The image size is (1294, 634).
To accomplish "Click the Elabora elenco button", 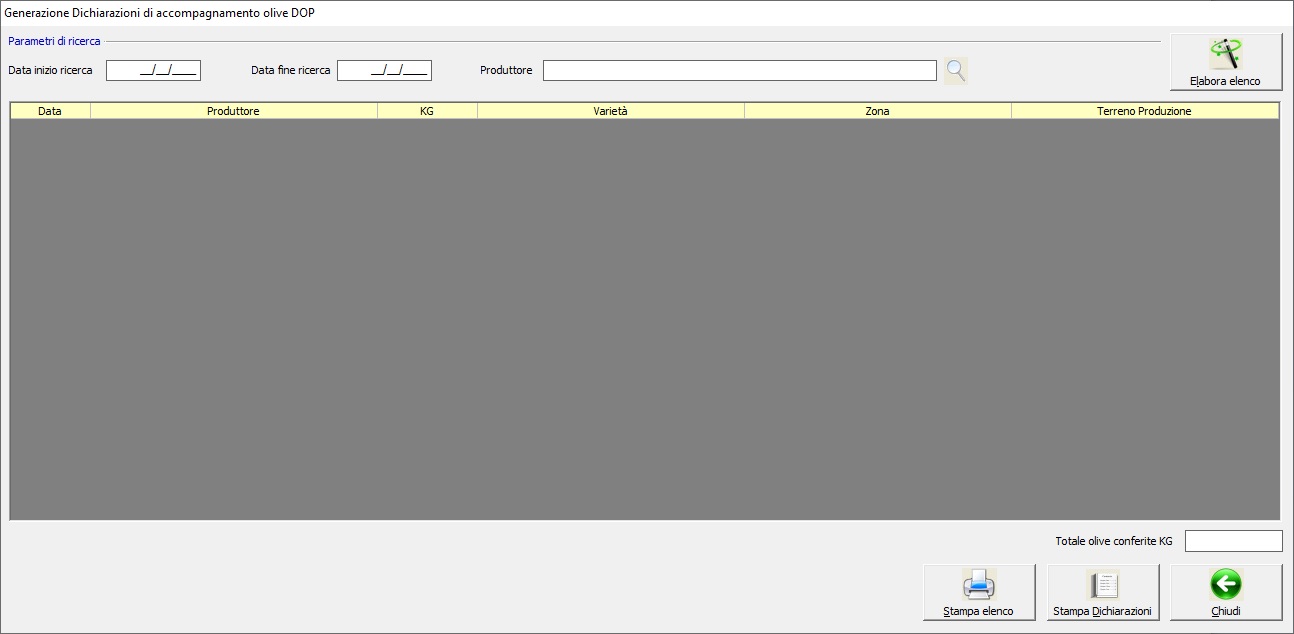I will (x=1226, y=62).
